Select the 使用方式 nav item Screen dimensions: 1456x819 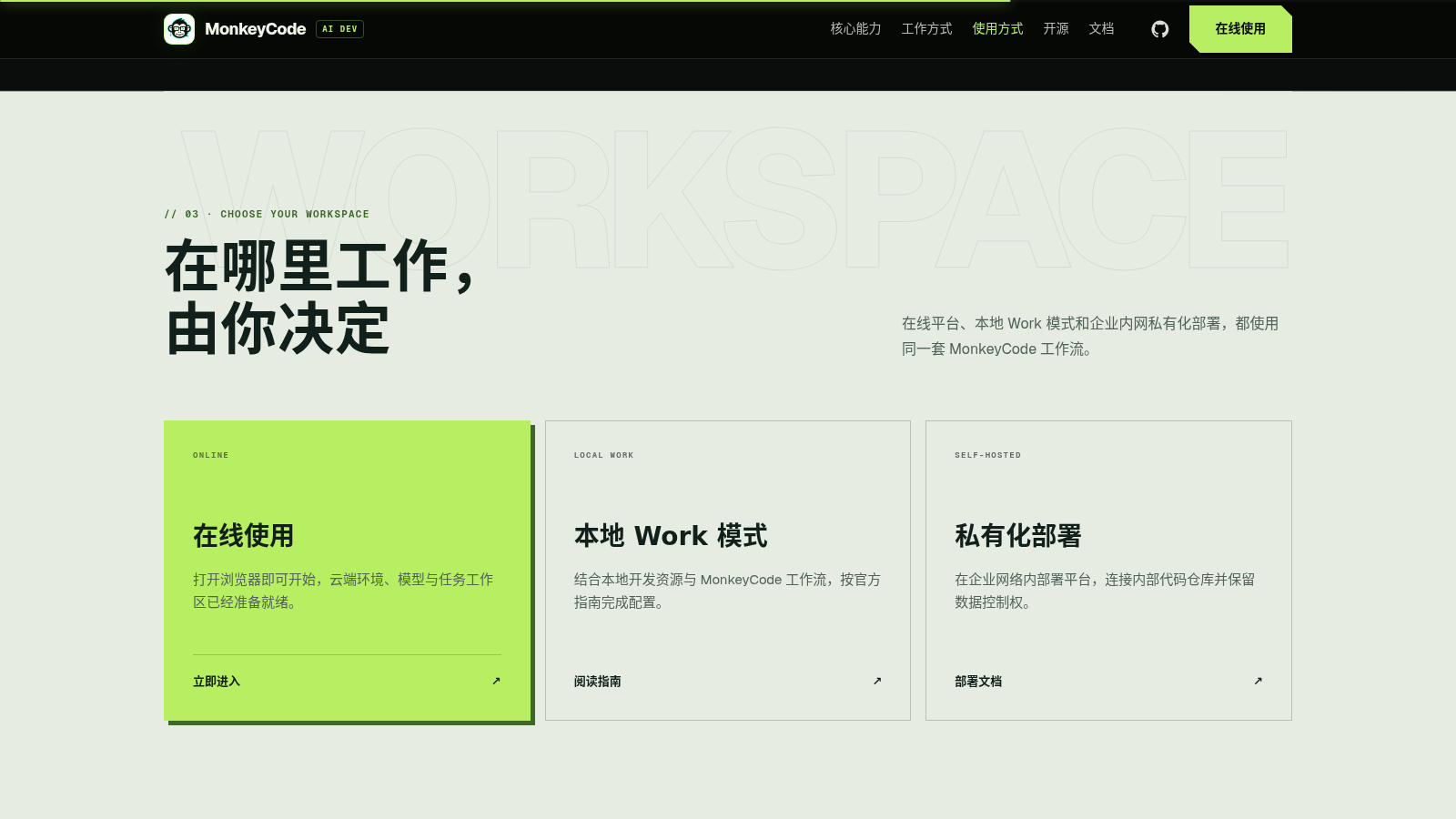tap(997, 29)
